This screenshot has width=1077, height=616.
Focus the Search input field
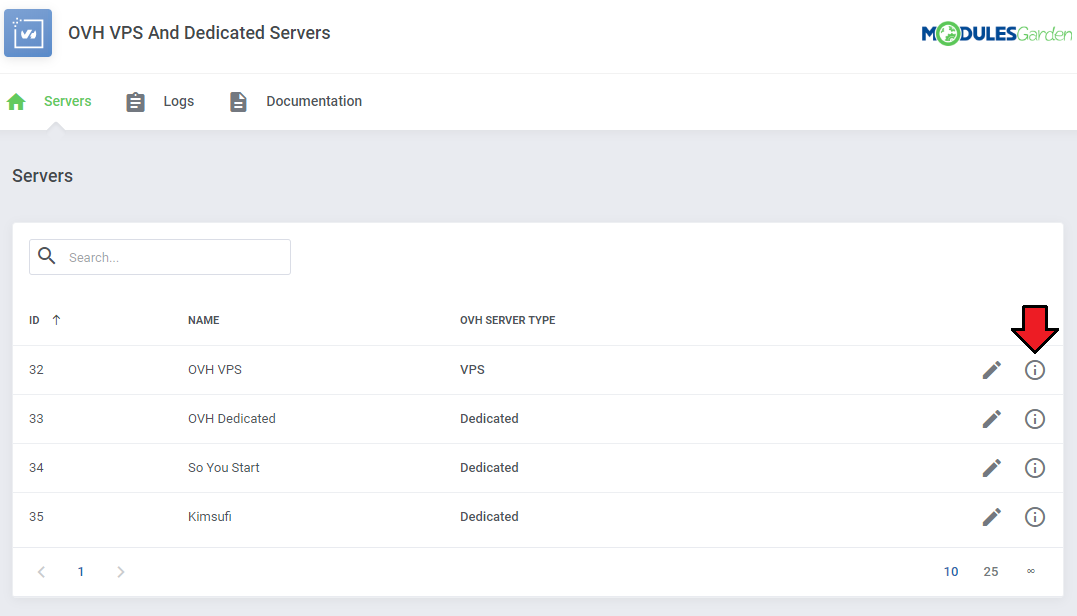160,257
